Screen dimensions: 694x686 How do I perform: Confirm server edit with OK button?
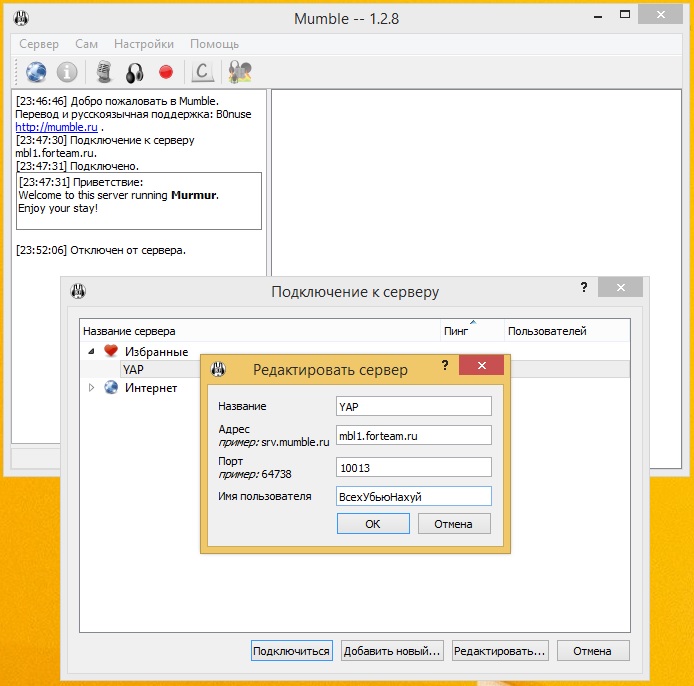point(373,524)
